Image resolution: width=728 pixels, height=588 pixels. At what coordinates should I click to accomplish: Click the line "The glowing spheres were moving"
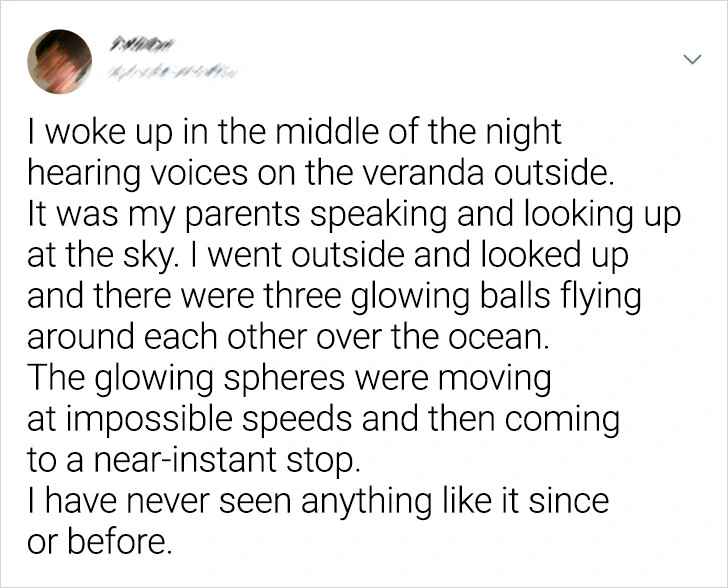(x=289, y=379)
